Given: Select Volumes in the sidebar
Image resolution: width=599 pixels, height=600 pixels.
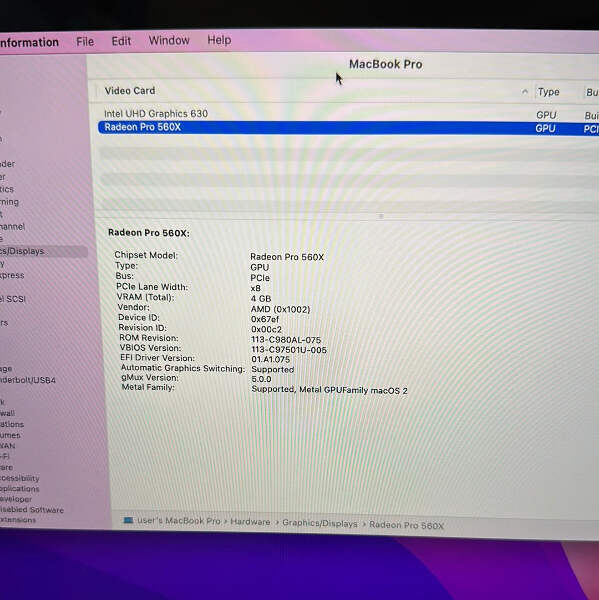Looking at the screenshot, I should tap(10, 435).
